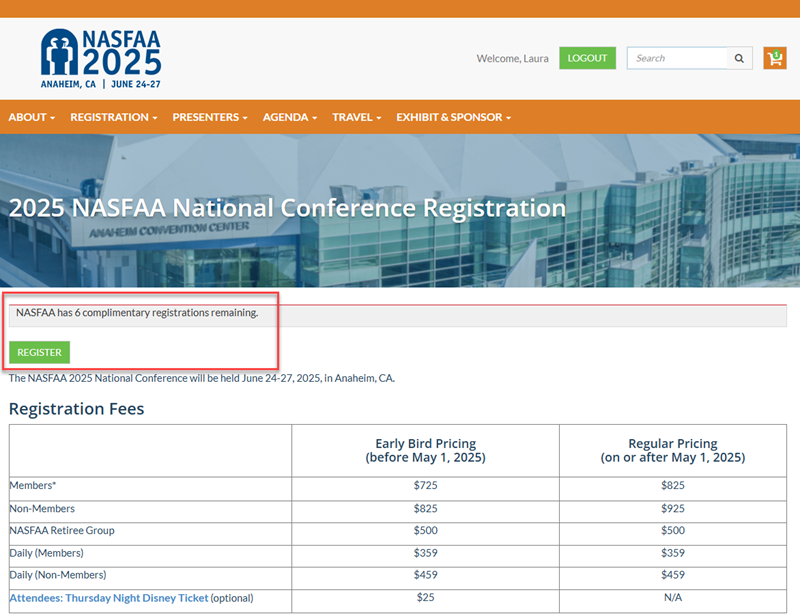Log out using the LOGOUT button

587,58
